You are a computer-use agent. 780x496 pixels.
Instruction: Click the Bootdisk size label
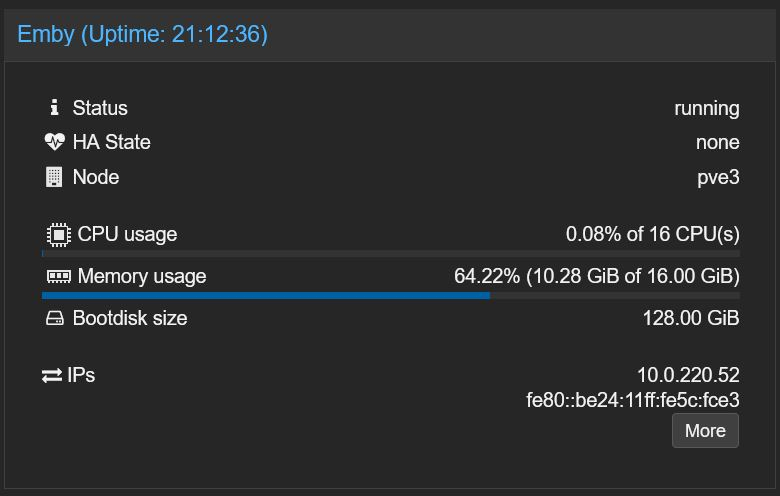(130, 318)
